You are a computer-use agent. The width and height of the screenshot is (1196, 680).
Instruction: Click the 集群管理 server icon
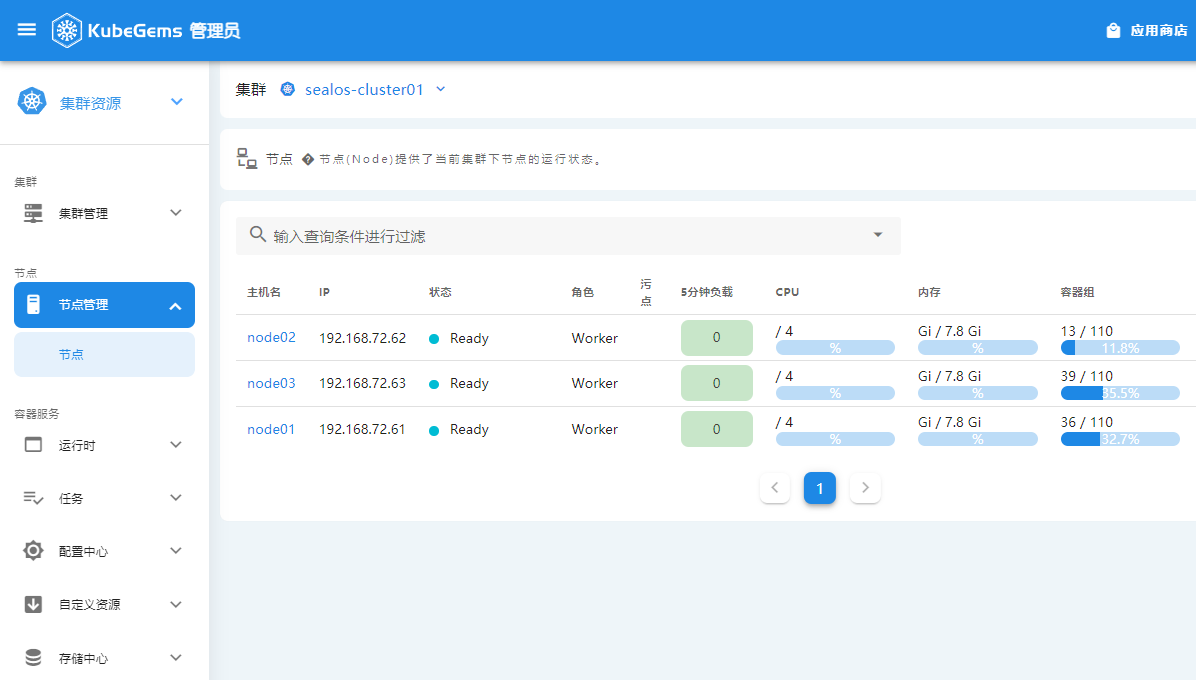[x=33, y=213]
